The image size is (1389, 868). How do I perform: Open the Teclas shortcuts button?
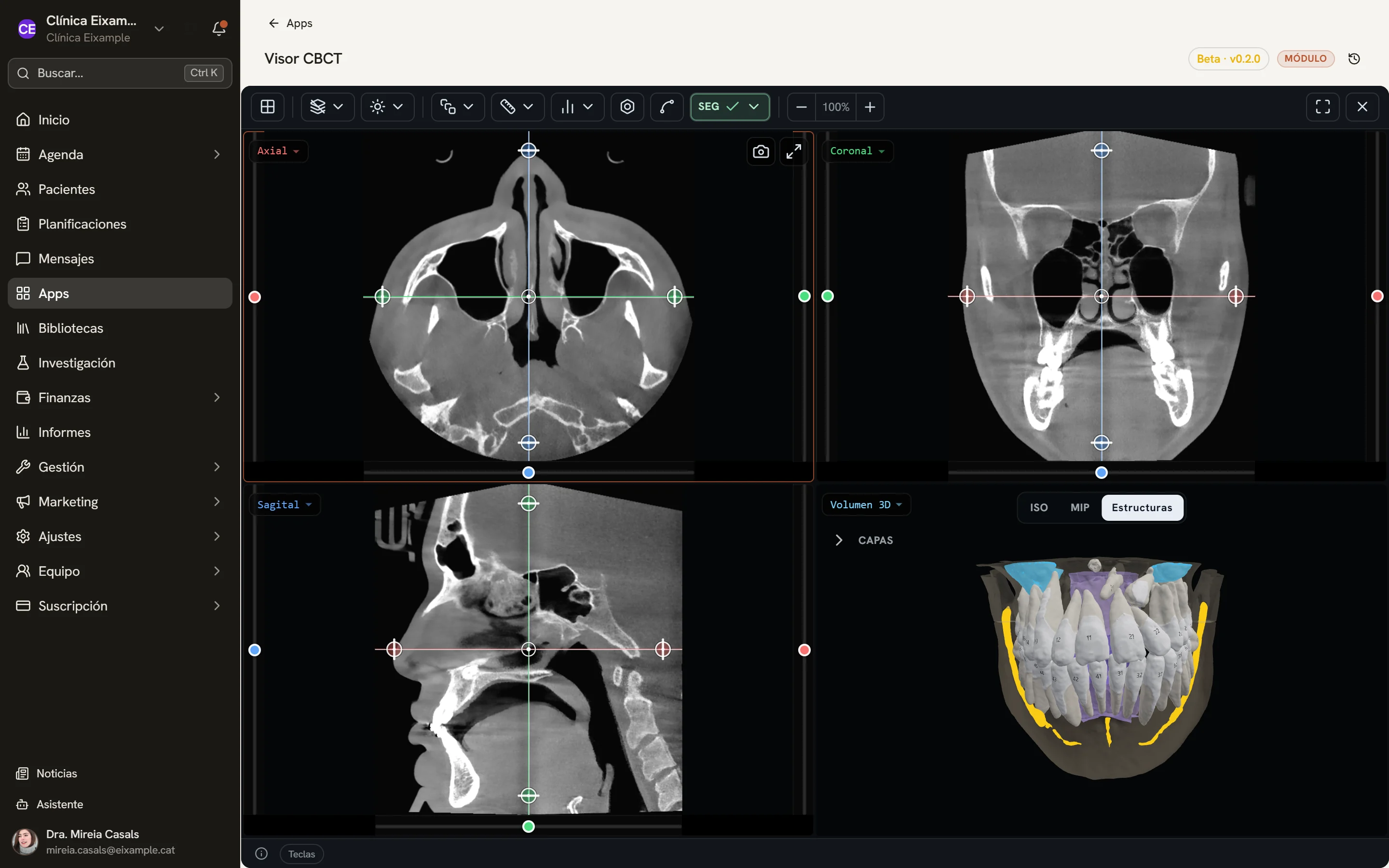302,854
